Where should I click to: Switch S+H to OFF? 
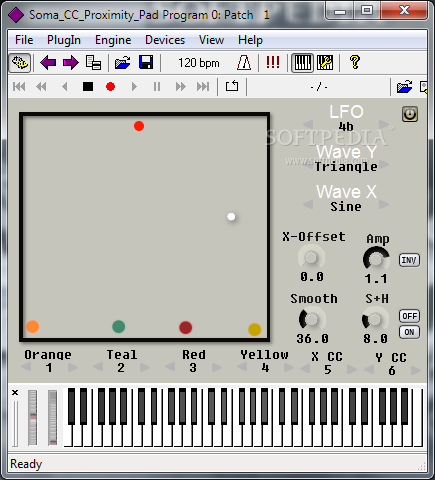[x=409, y=316]
